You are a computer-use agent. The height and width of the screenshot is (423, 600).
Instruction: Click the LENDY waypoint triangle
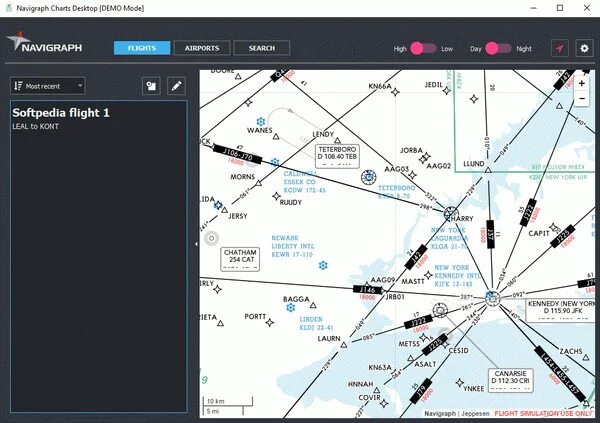tap(337, 140)
